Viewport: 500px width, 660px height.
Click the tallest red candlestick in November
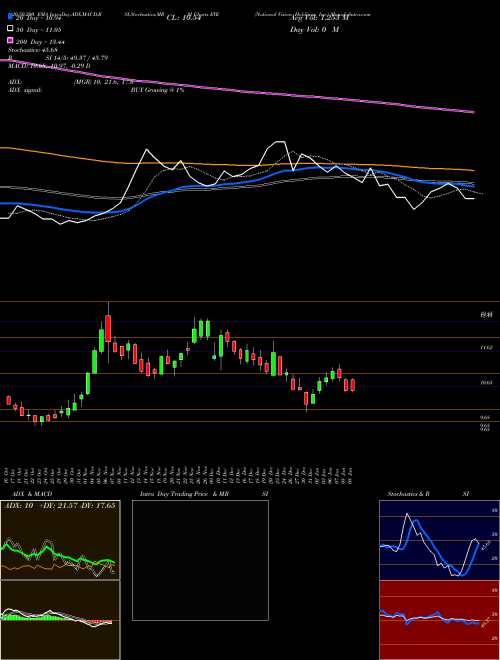(x=108, y=329)
